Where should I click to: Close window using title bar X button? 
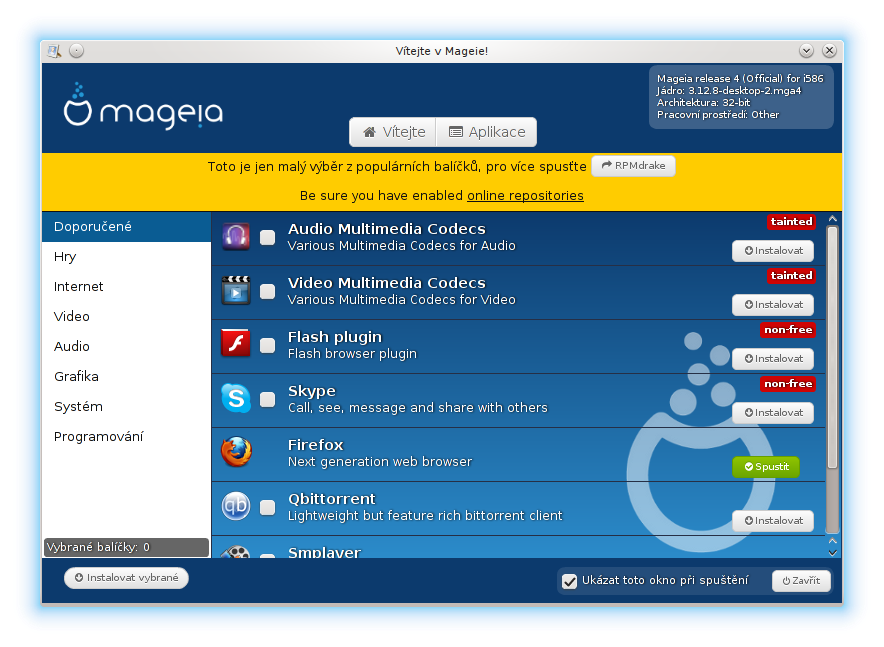click(829, 51)
